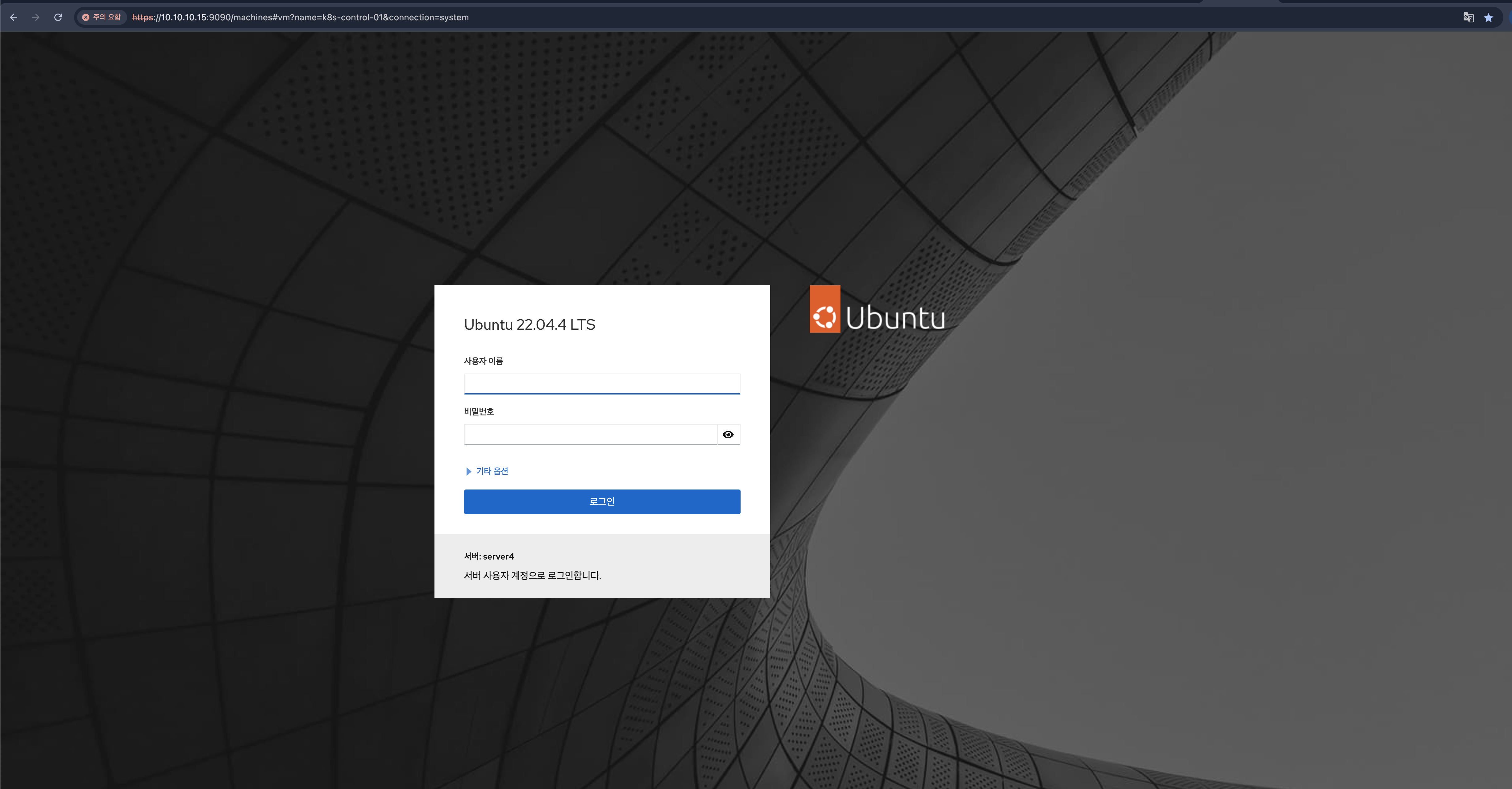Focus the 사용자 이름 username input field
The image size is (1512, 789).
click(602, 384)
